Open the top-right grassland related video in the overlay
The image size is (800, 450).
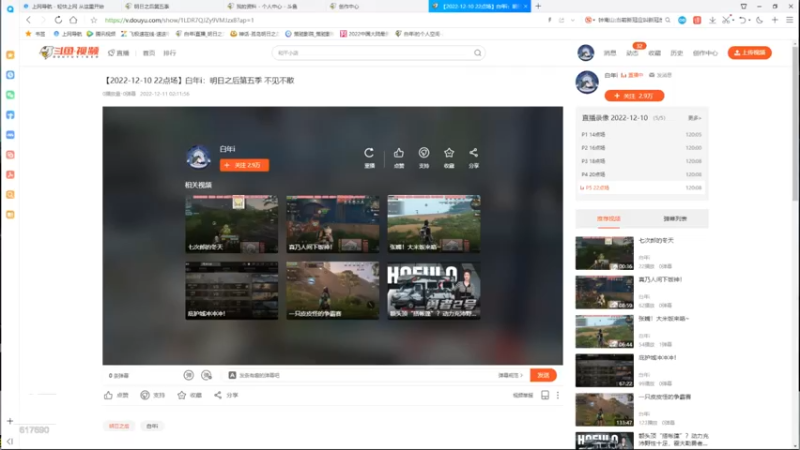[x=434, y=224]
